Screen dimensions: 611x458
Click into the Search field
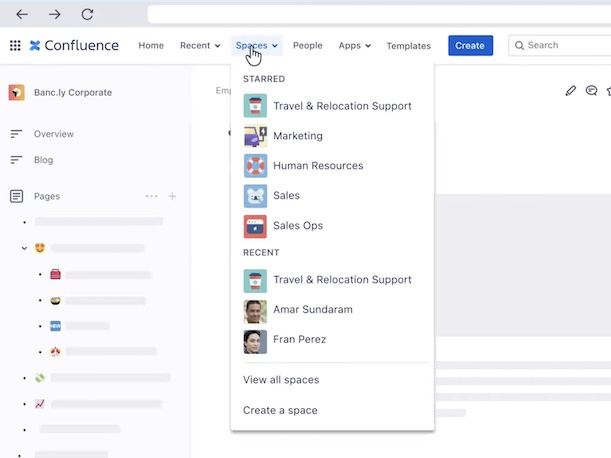coord(565,45)
